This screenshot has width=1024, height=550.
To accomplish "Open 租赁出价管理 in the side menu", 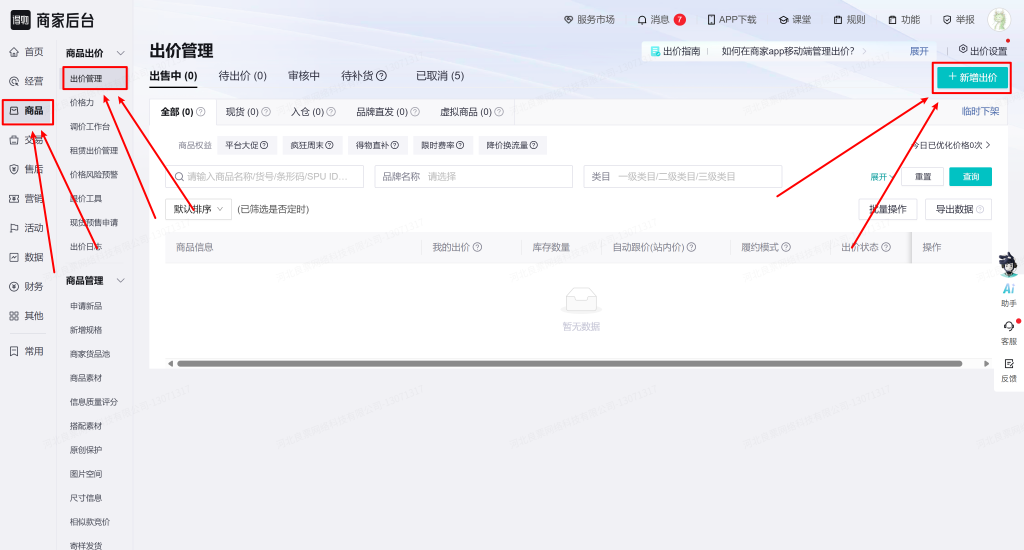I will coord(94,150).
